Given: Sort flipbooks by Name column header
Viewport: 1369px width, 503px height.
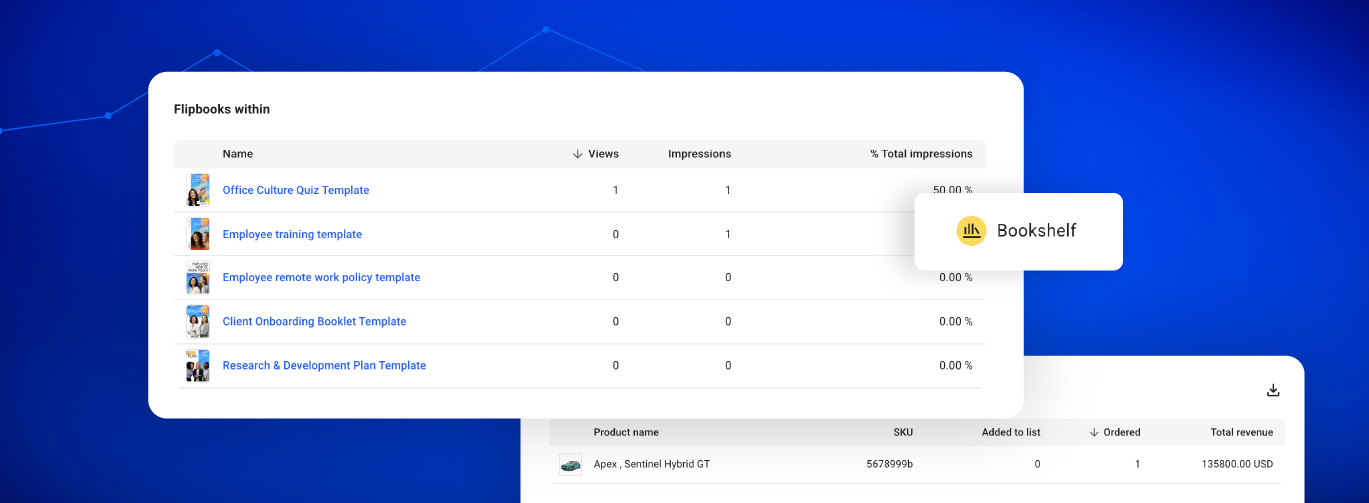Looking at the screenshot, I should click(238, 154).
